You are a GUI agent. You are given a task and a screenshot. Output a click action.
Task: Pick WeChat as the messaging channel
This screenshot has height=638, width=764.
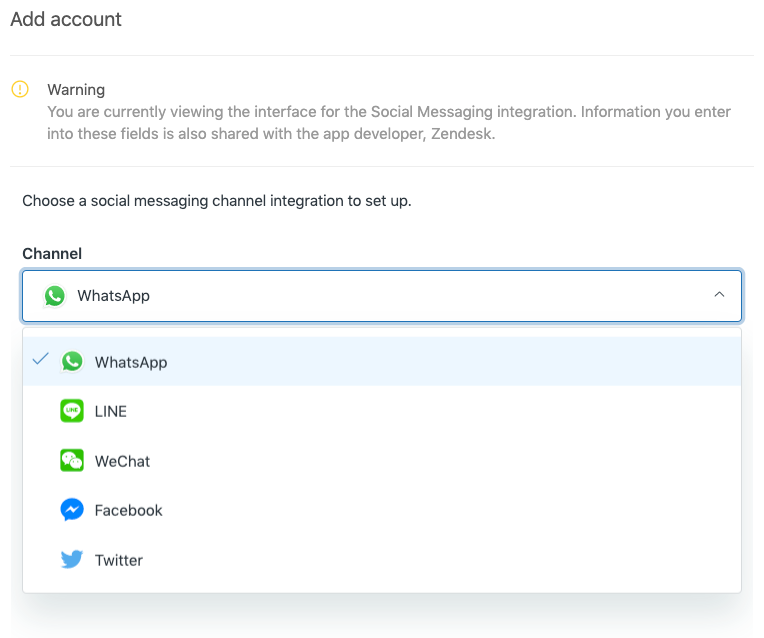click(122, 461)
